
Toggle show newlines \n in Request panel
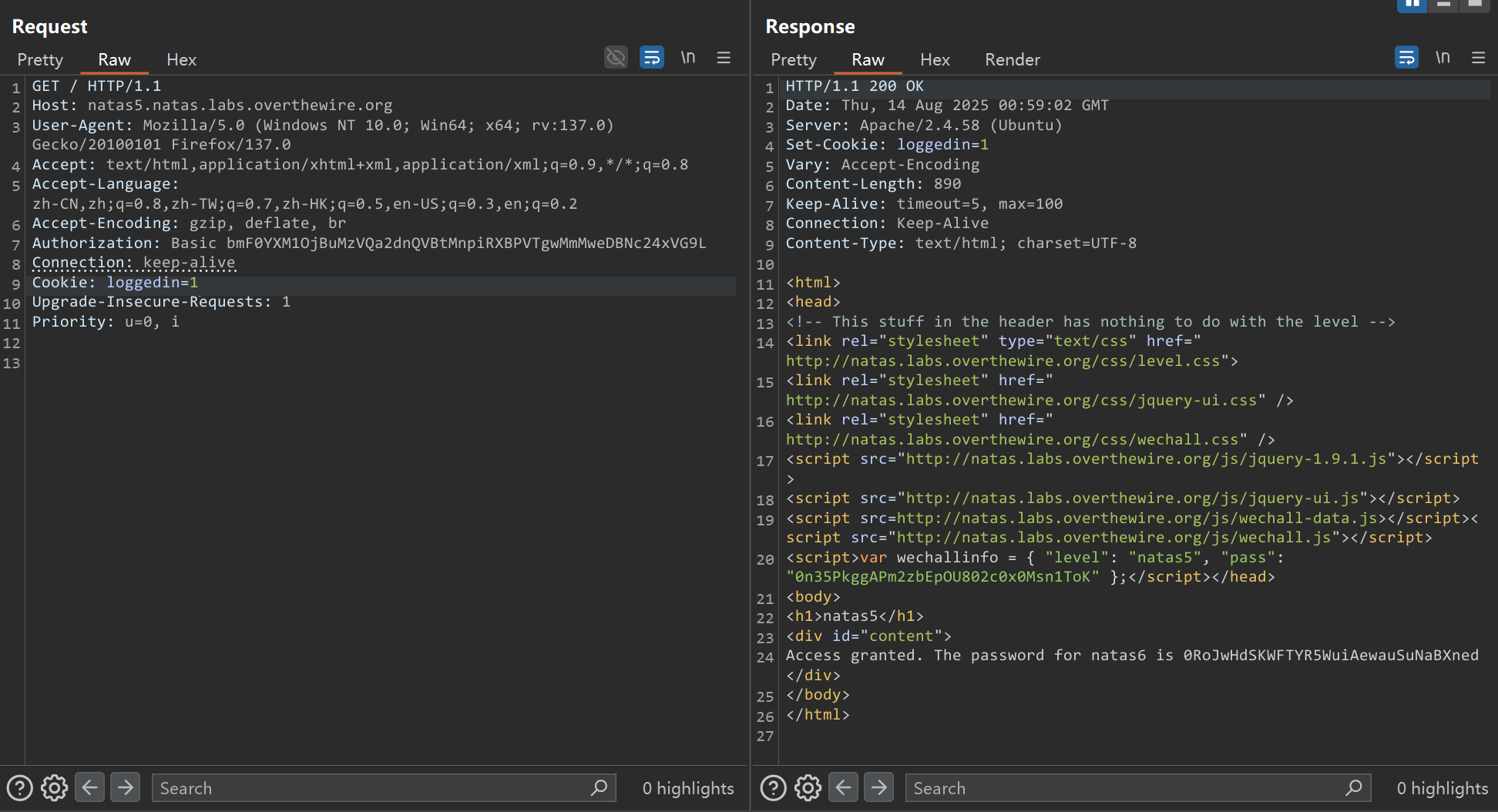tap(688, 57)
